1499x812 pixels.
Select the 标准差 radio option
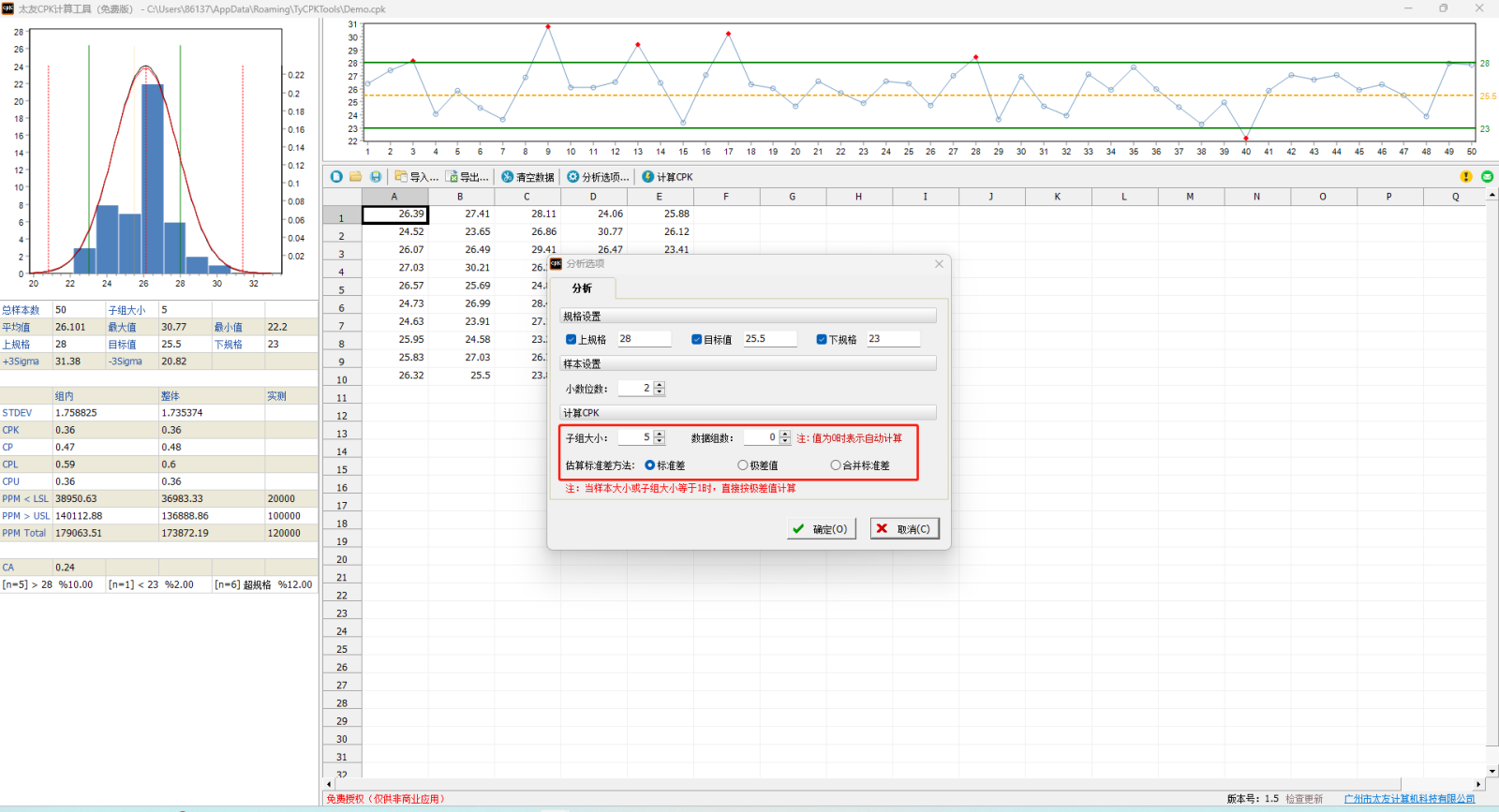[650, 465]
